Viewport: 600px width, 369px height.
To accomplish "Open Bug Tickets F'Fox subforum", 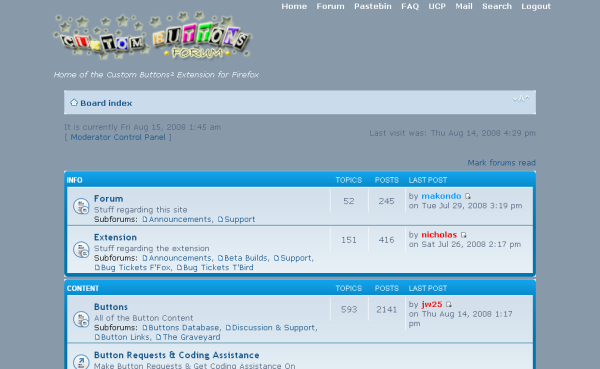I will pyautogui.click(x=136, y=268).
